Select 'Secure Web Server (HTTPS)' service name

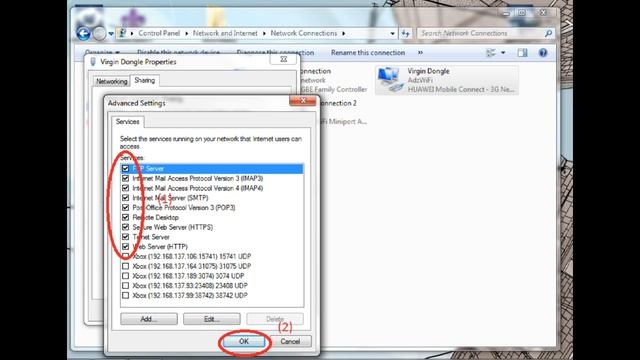[x=173, y=227]
